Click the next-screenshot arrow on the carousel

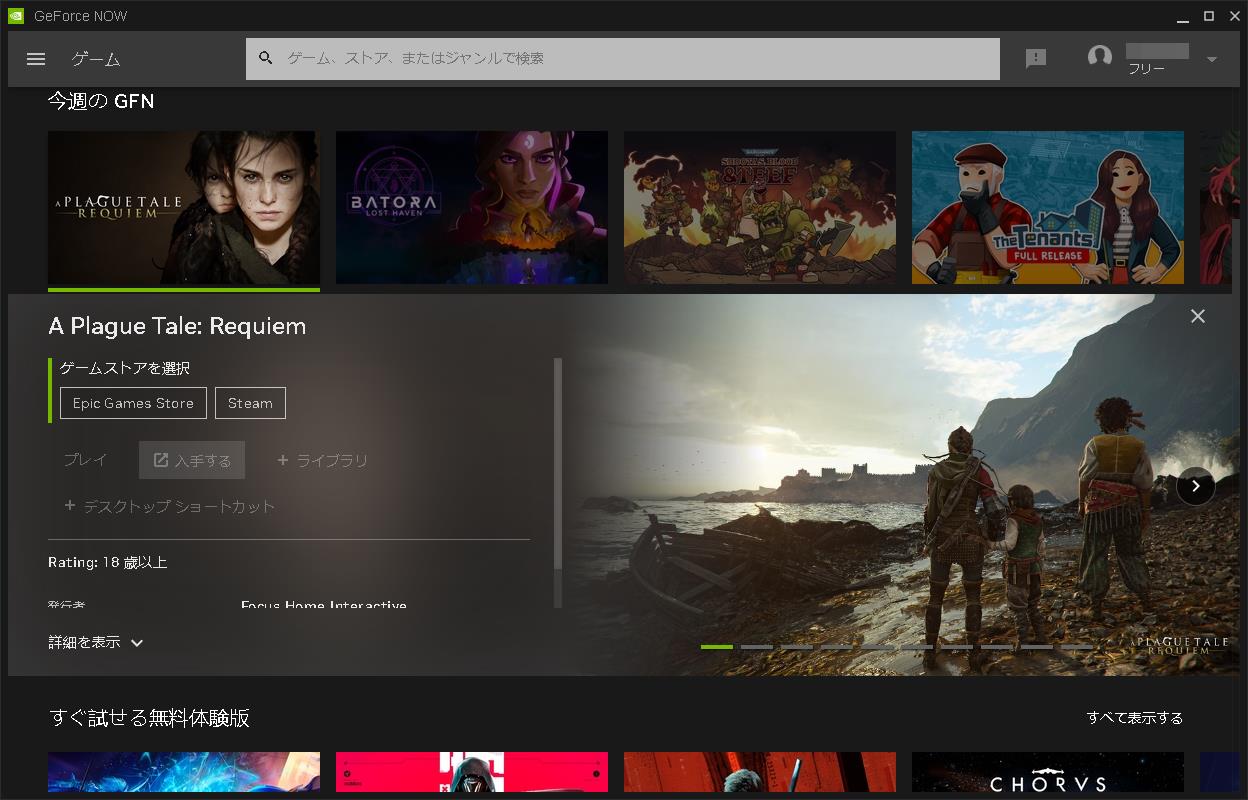point(1196,486)
